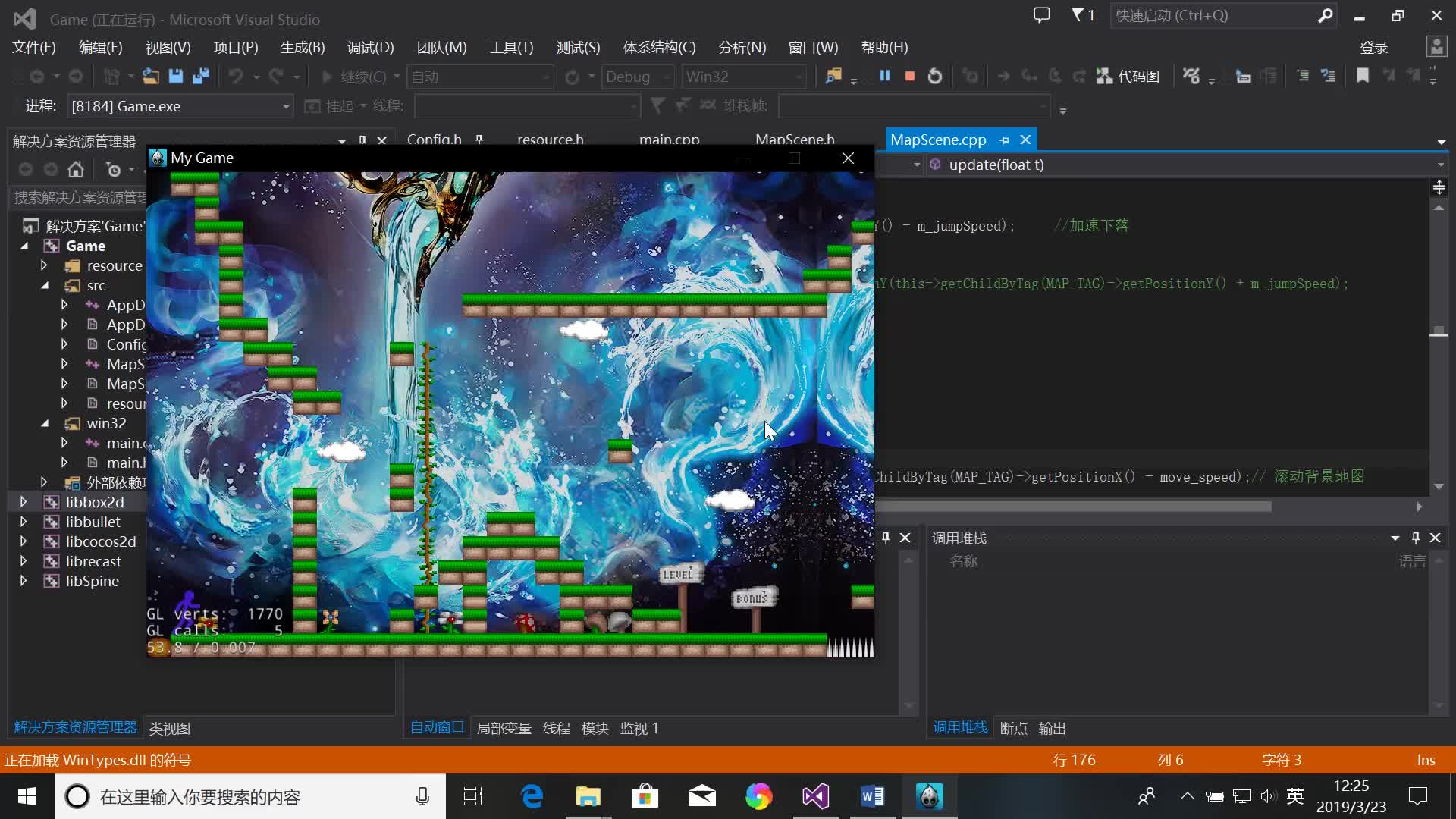Click the Home icon in Solution Explorer
Viewport: 1456px width, 819px height.
[x=75, y=169]
